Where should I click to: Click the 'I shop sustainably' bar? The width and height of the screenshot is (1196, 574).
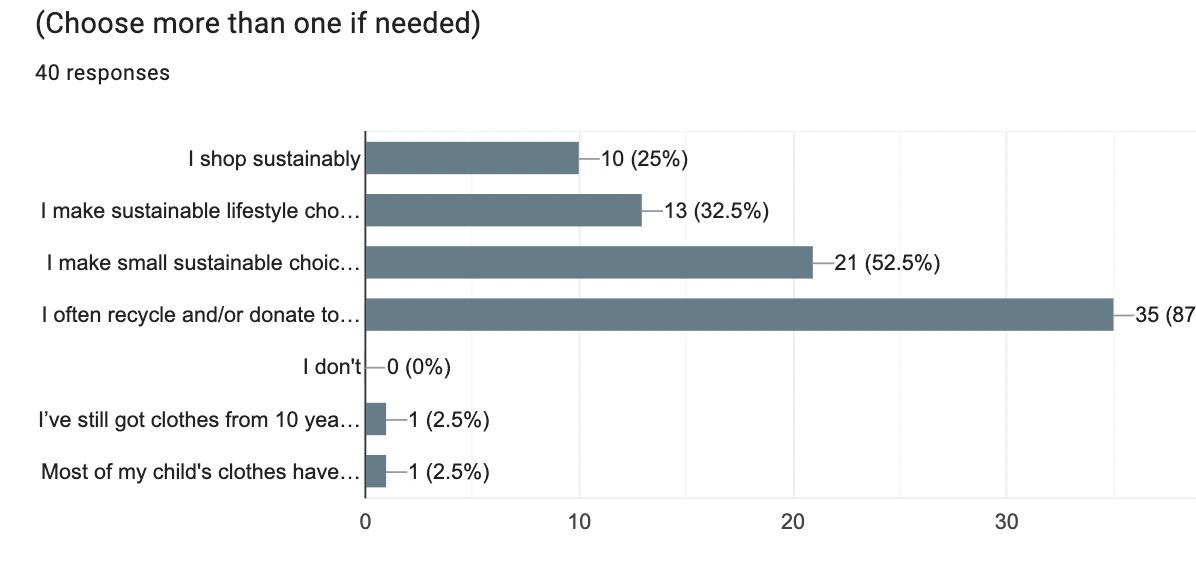click(x=472, y=159)
